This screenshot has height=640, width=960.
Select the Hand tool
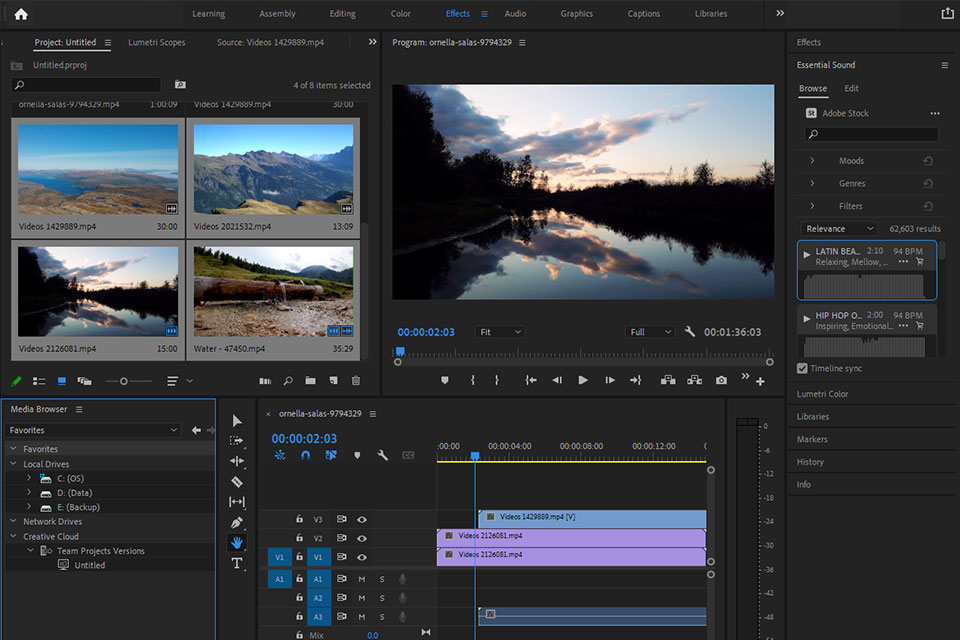237,543
